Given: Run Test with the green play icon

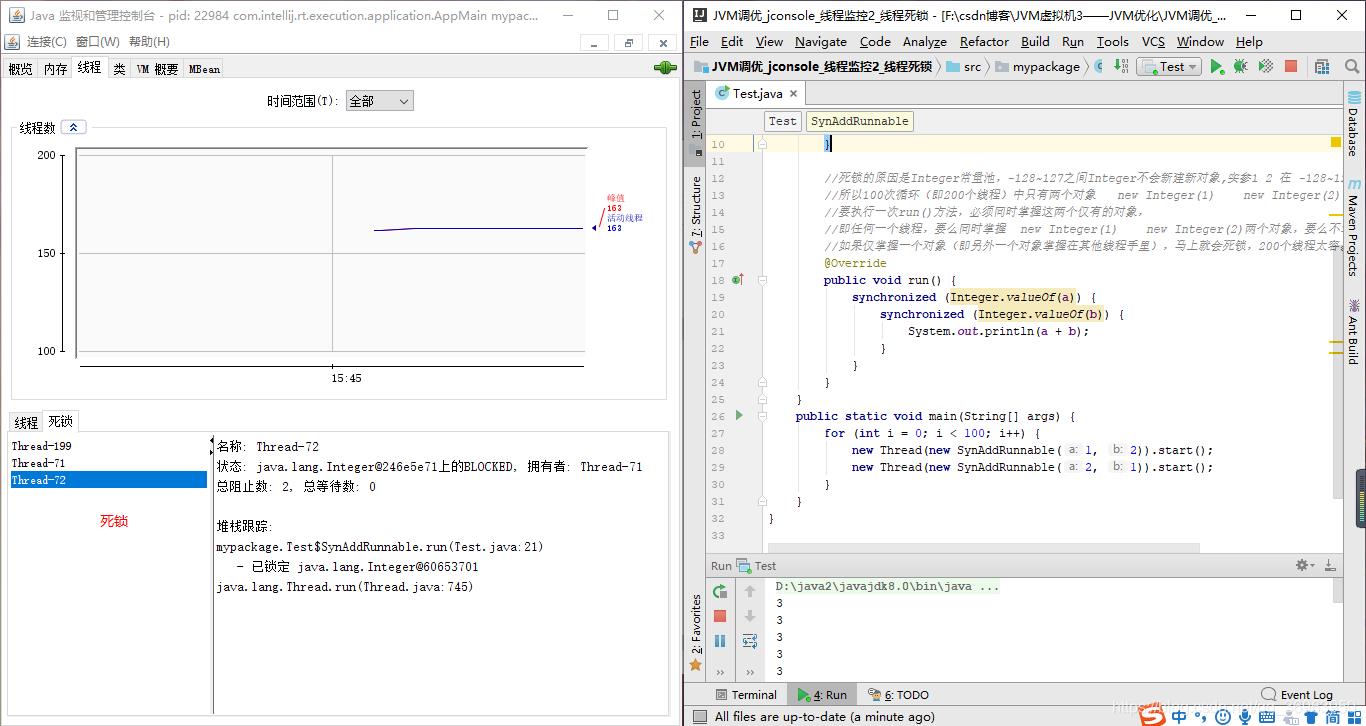Looking at the screenshot, I should pos(1216,67).
